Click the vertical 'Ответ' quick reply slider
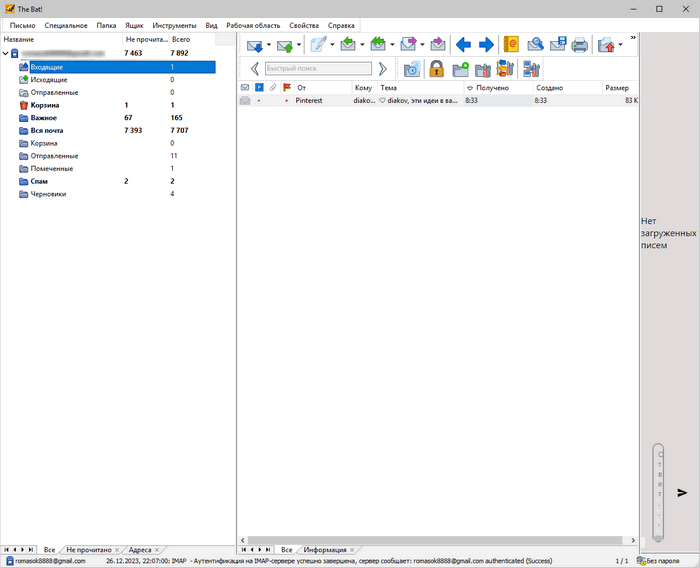This screenshot has height=568, width=700. tap(658, 492)
